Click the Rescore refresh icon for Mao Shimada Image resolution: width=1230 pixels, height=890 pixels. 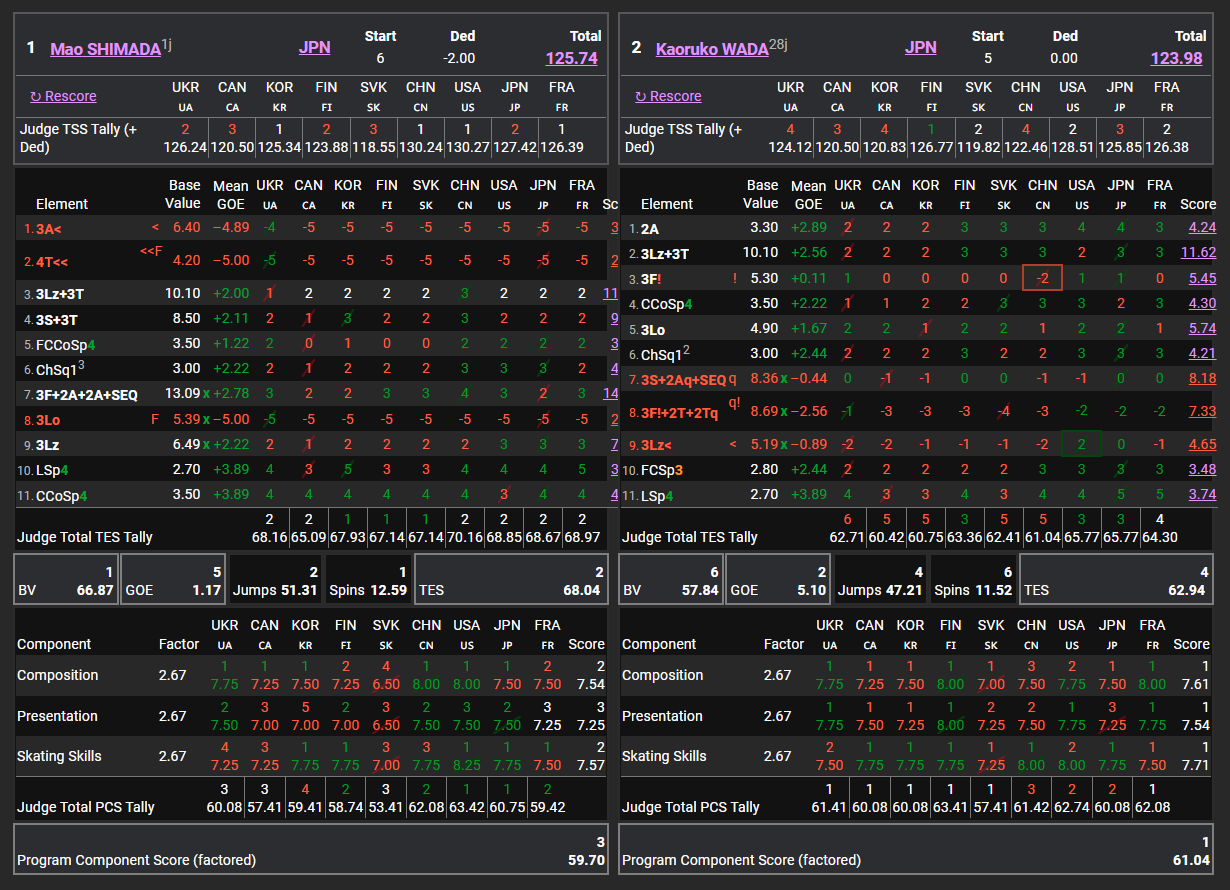coord(36,96)
